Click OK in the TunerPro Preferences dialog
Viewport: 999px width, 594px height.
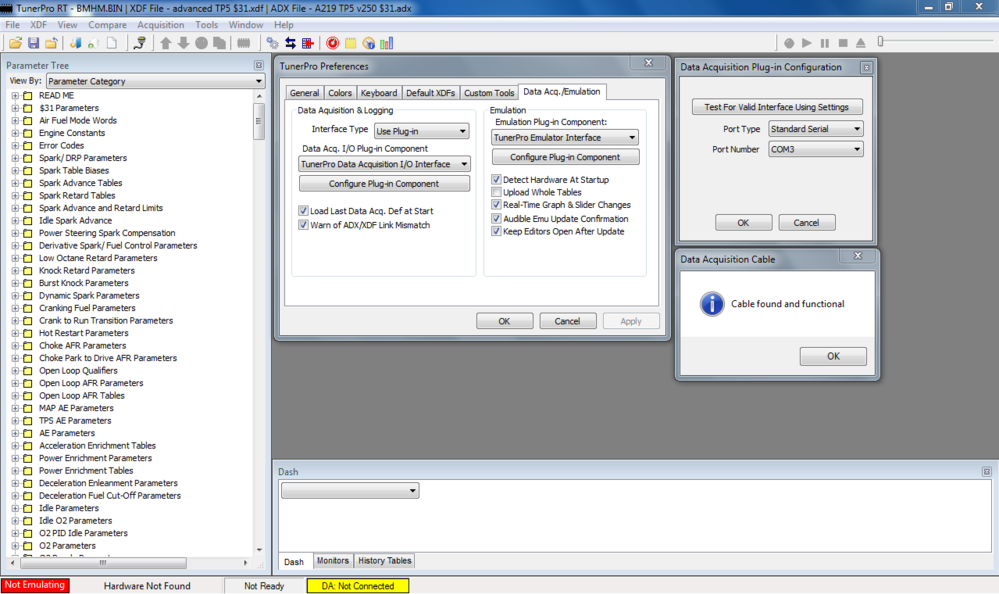pos(504,321)
